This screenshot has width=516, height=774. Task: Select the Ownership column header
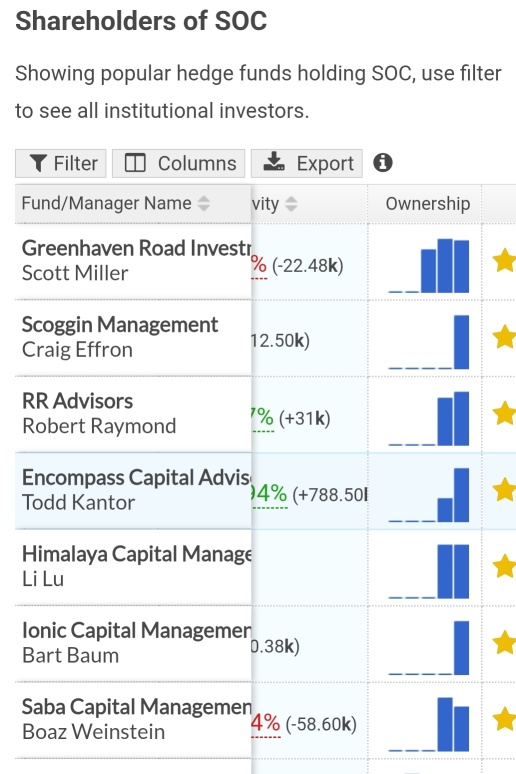tap(428, 204)
